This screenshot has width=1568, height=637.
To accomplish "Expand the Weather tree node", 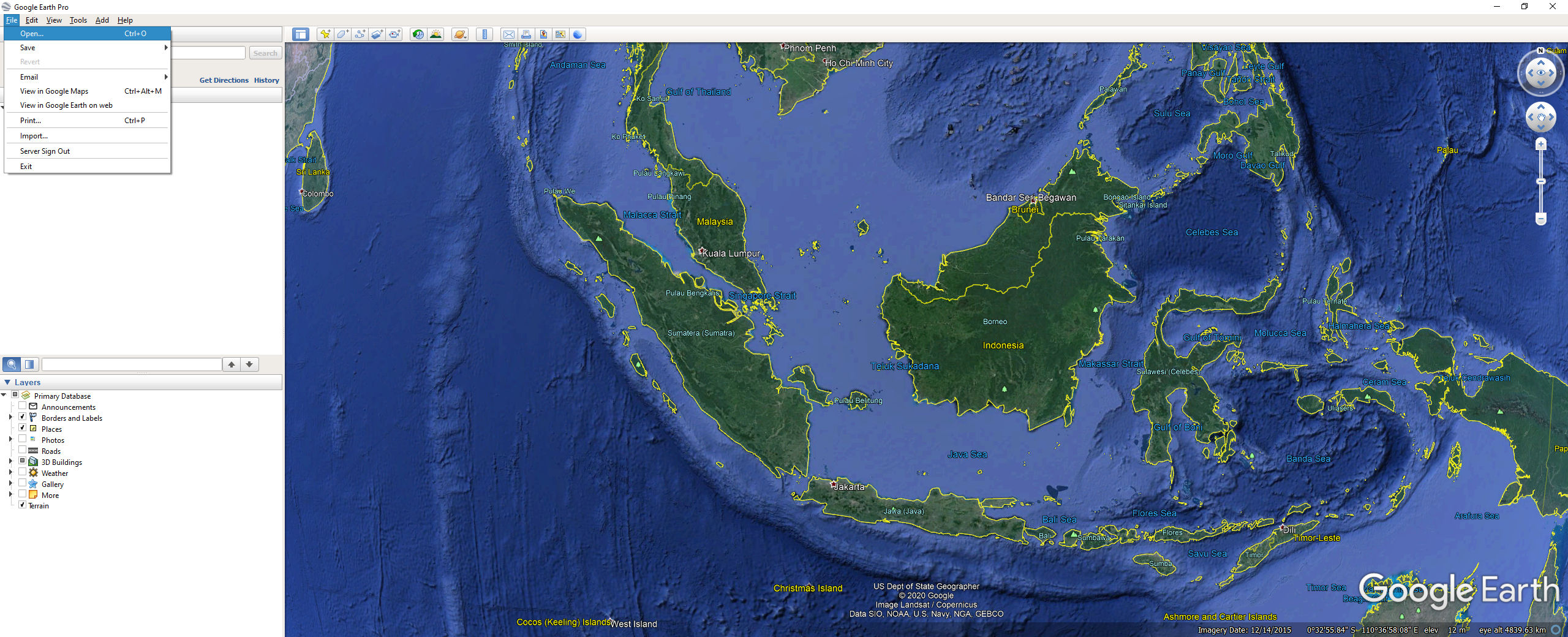I will 10,472.
